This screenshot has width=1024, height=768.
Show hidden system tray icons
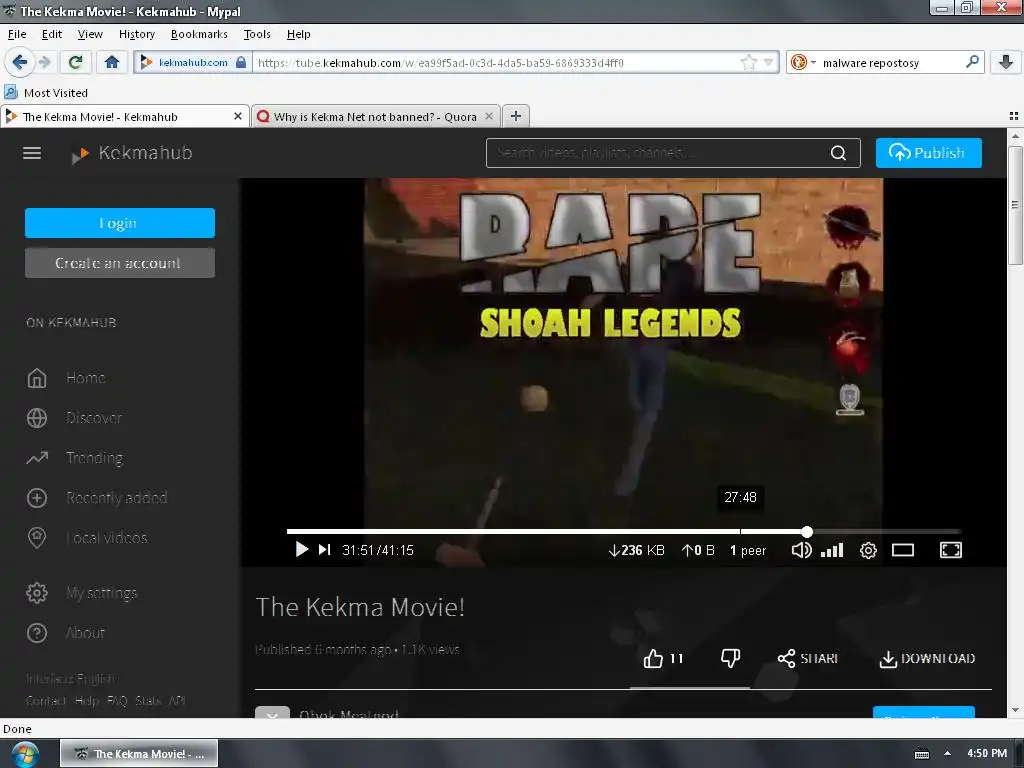click(x=948, y=754)
